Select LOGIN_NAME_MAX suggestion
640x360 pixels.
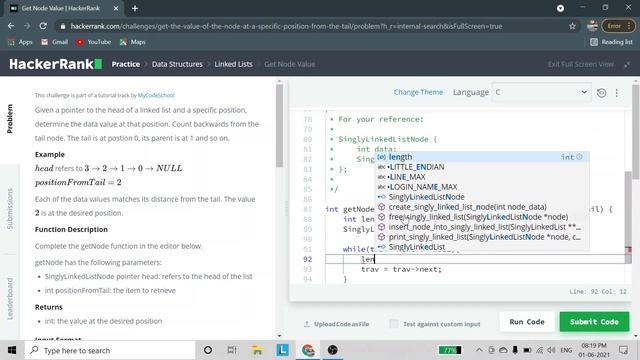pyautogui.click(x=482, y=187)
